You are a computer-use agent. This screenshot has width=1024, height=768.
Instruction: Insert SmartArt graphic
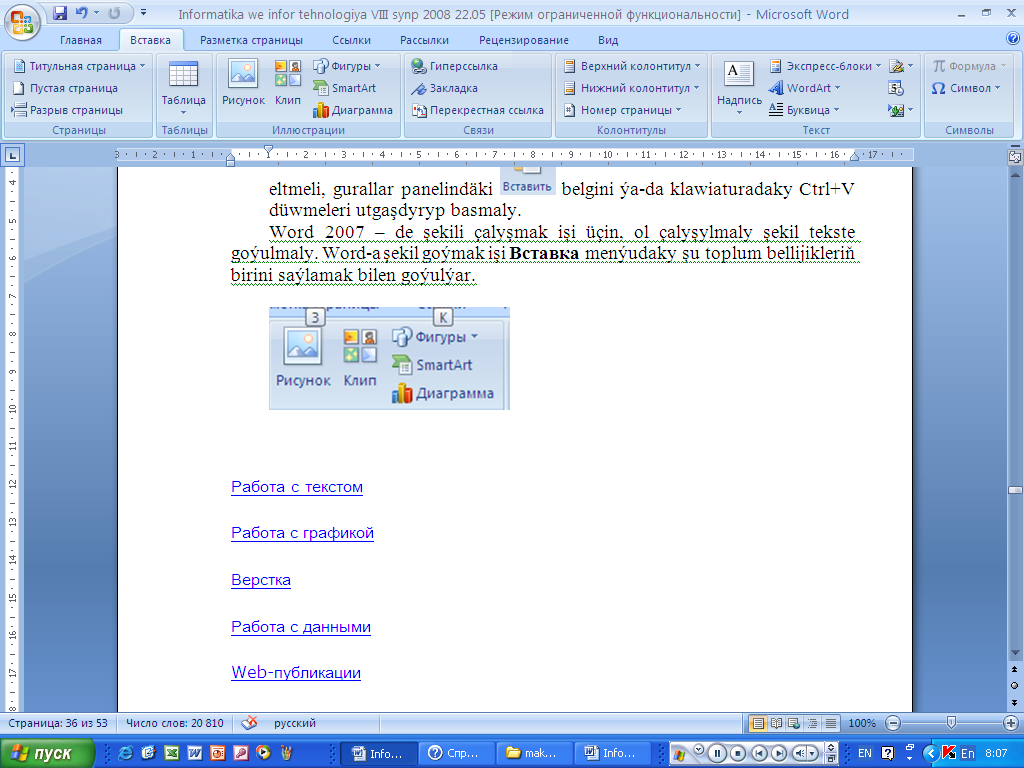(x=345, y=88)
